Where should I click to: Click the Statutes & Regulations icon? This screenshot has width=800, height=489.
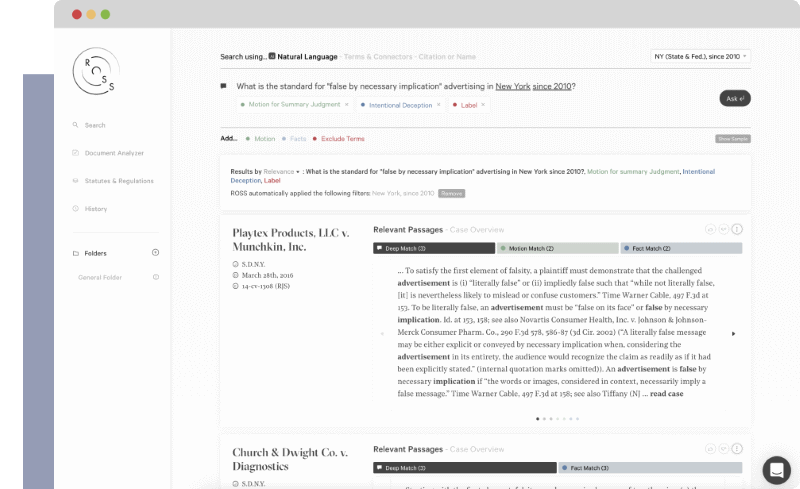click(x=76, y=180)
